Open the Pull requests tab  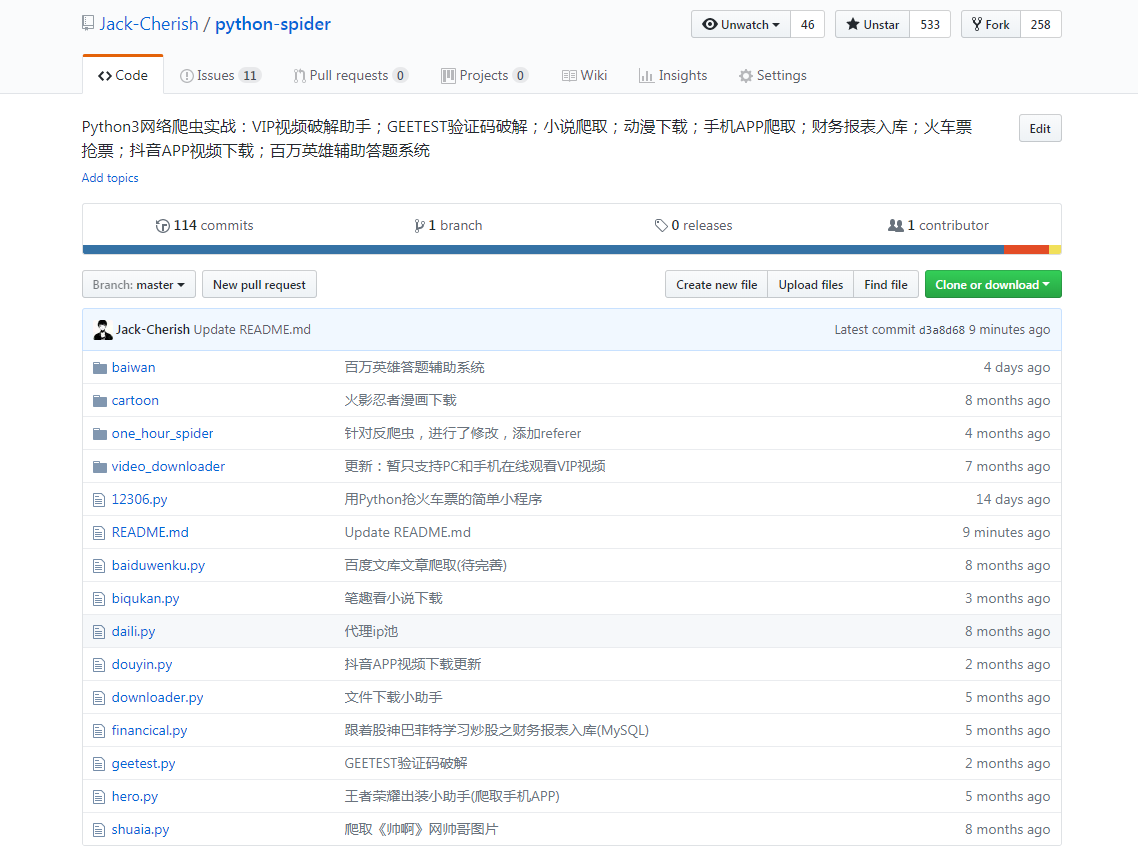click(351, 75)
